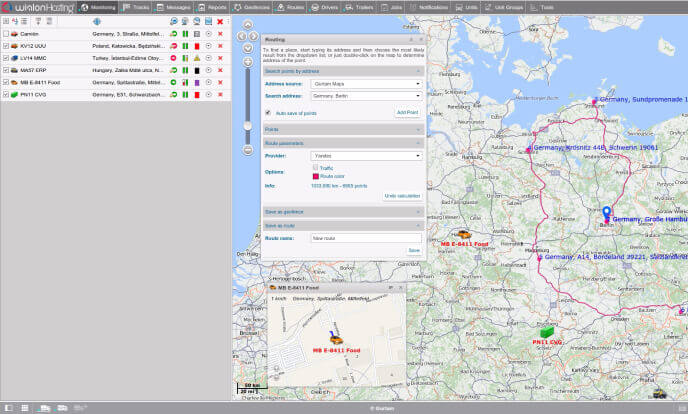The image size is (688, 414).
Task: Click the Add Point button
Action: coord(407,113)
